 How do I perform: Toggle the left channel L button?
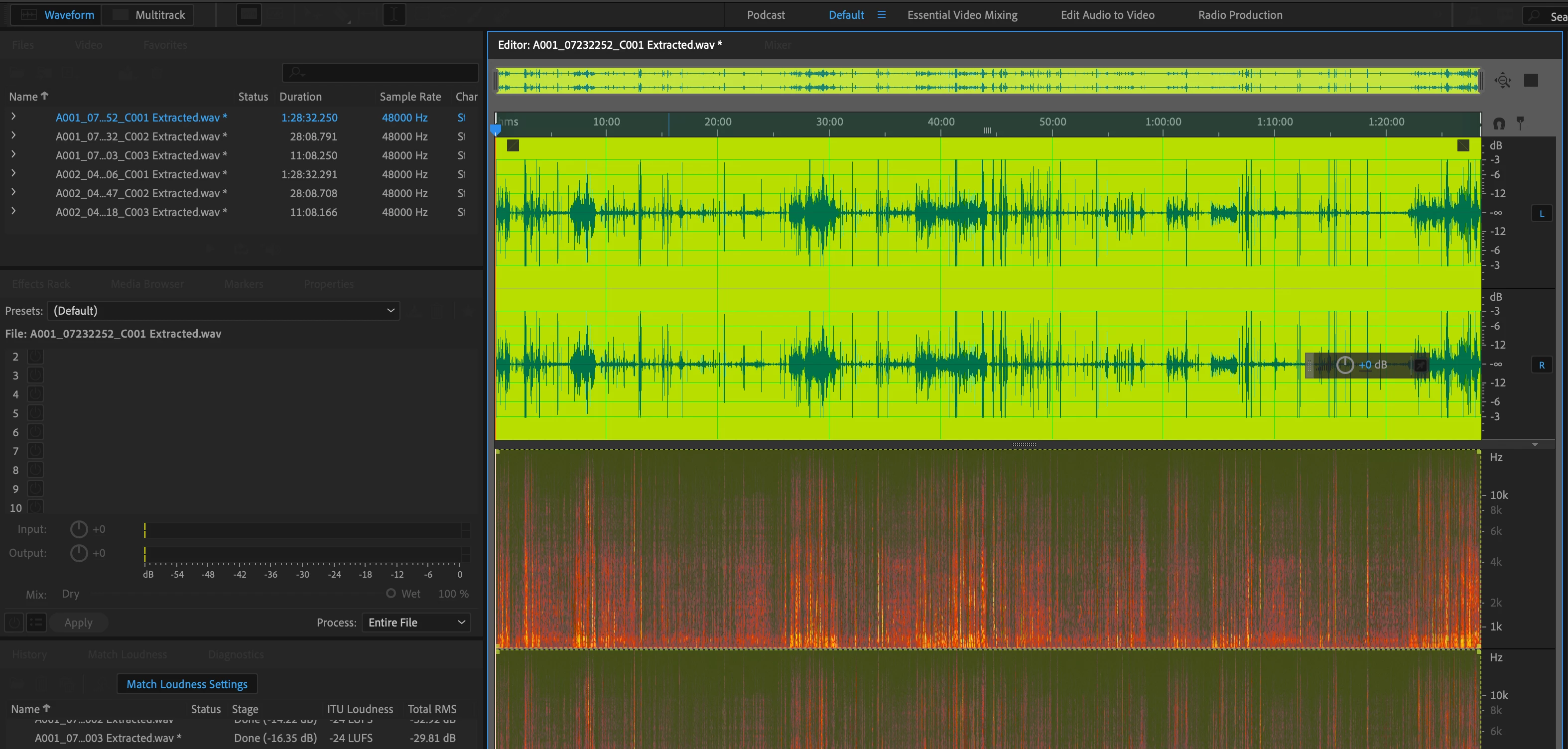click(1541, 214)
